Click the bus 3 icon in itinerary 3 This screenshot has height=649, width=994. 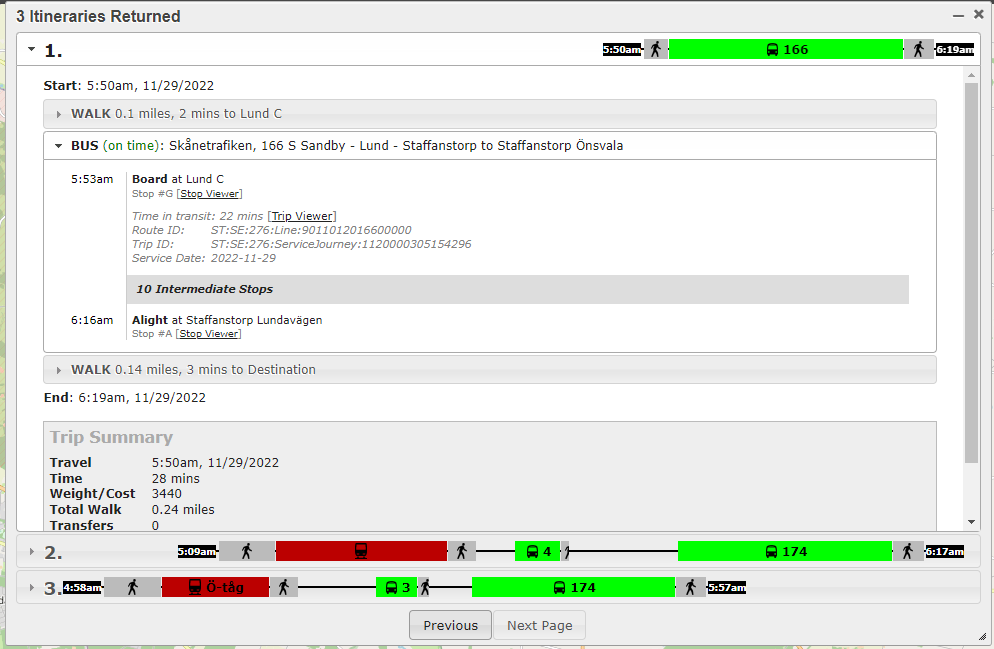[396, 587]
